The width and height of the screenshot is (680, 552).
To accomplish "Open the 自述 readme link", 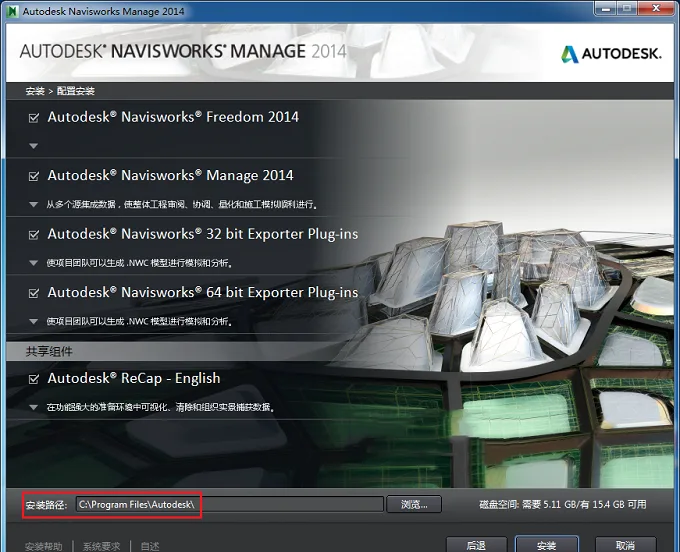I will click(x=150, y=546).
